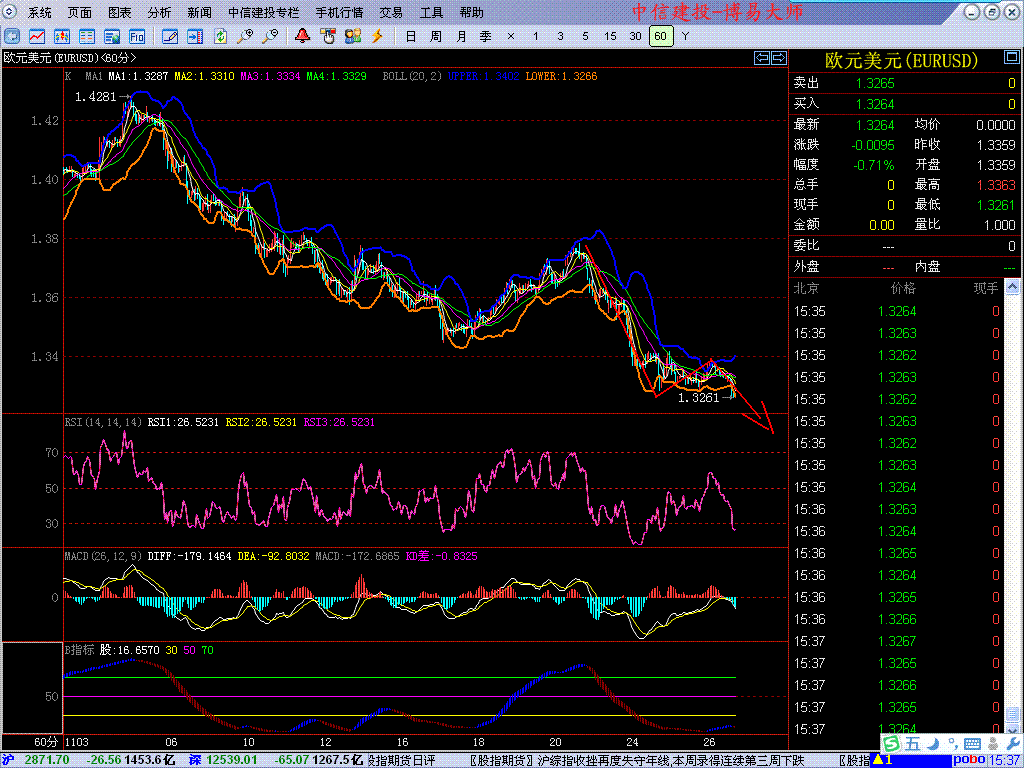
Task: Open the IME wrench settings icon
Action: pos(1014,744)
